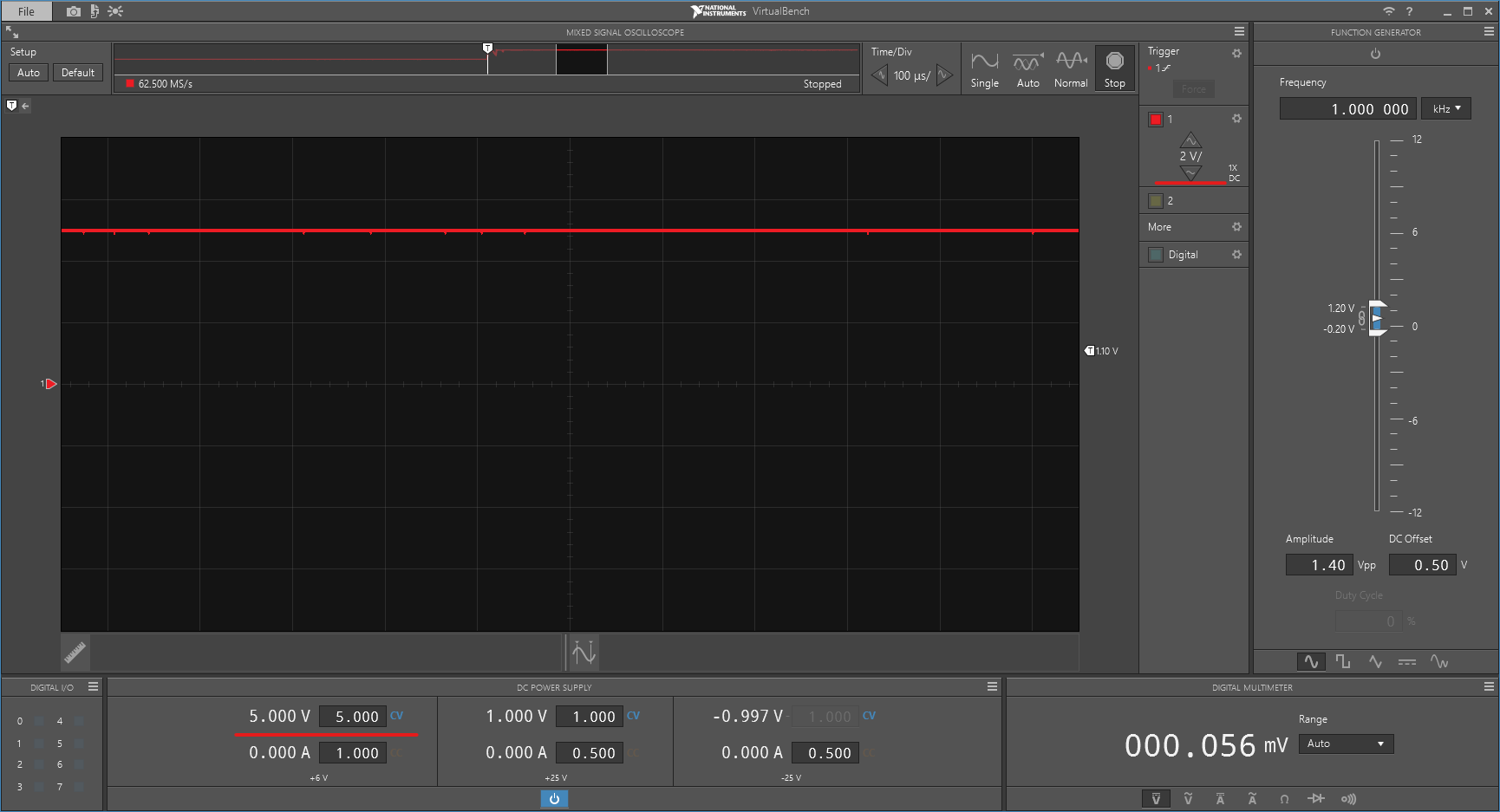The image size is (1500, 812).
Task: Open the Function Generator hamburger menu
Action: (1489, 31)
